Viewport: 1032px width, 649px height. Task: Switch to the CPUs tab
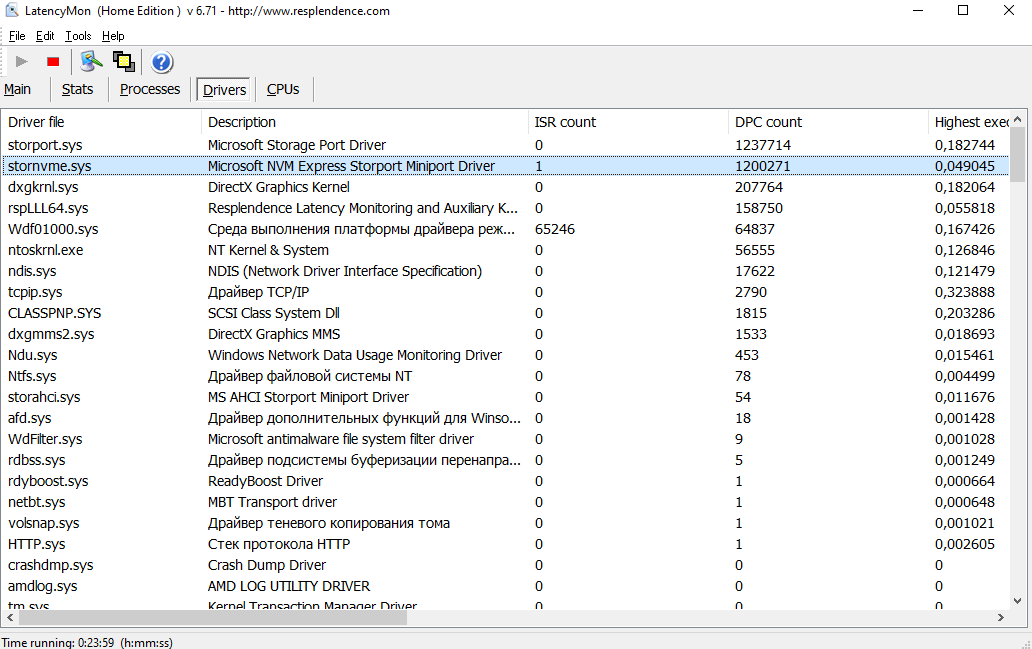[283, 90]
